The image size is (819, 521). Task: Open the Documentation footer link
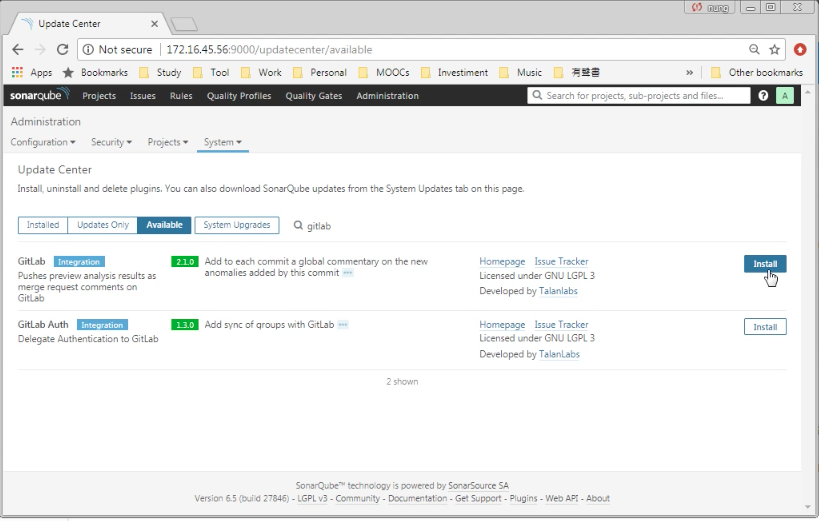tap(417, 498)
